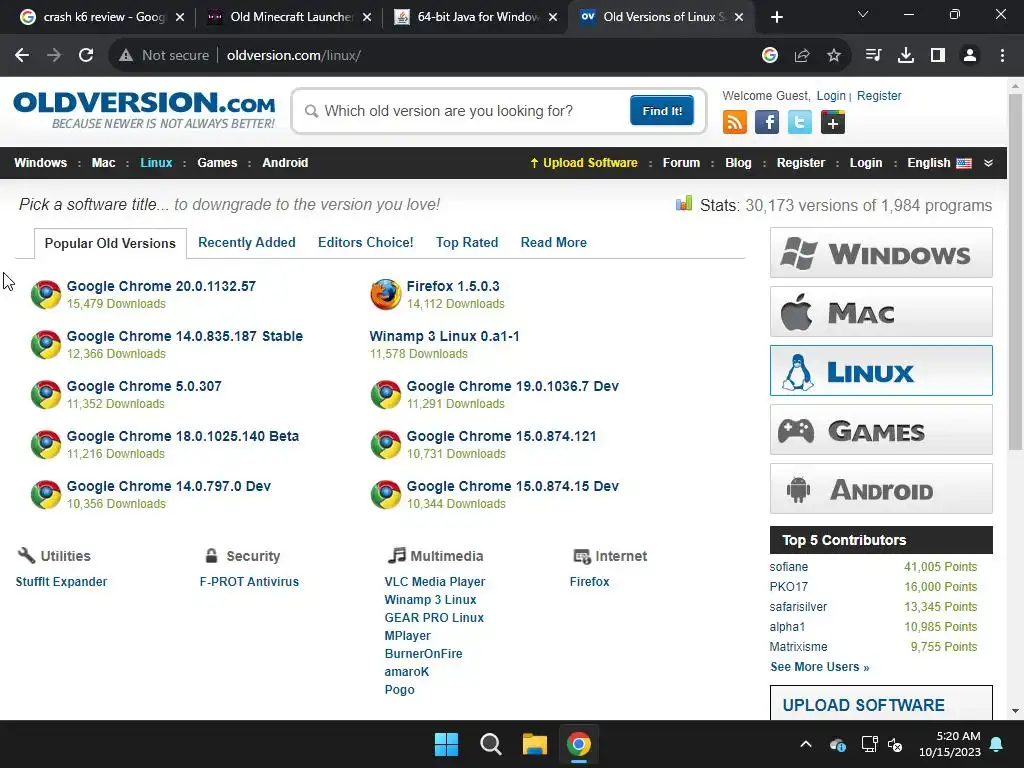Viewport: 1024px width, 768px height.
Task: Click the plus share icon in header
Action: pos(833,122)
